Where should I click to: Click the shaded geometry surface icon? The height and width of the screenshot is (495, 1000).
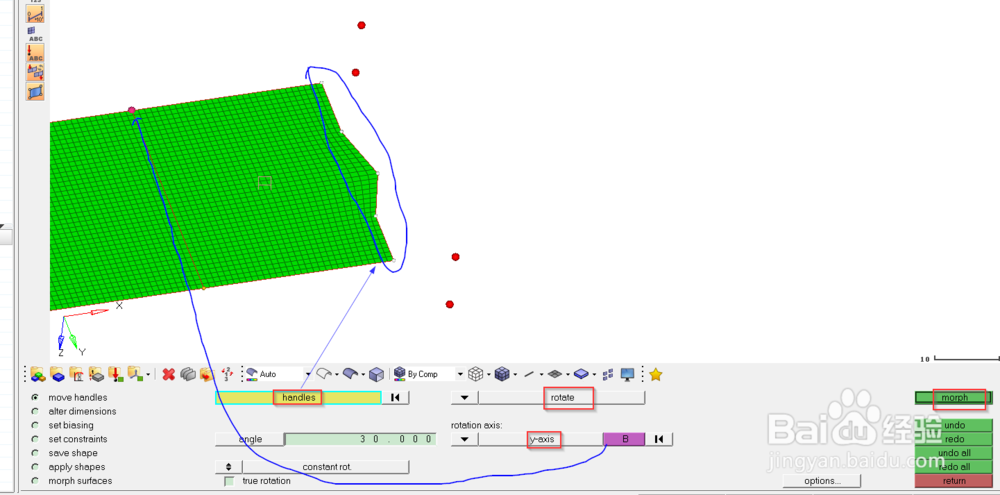pyautogui.click(x=349, y=374)
